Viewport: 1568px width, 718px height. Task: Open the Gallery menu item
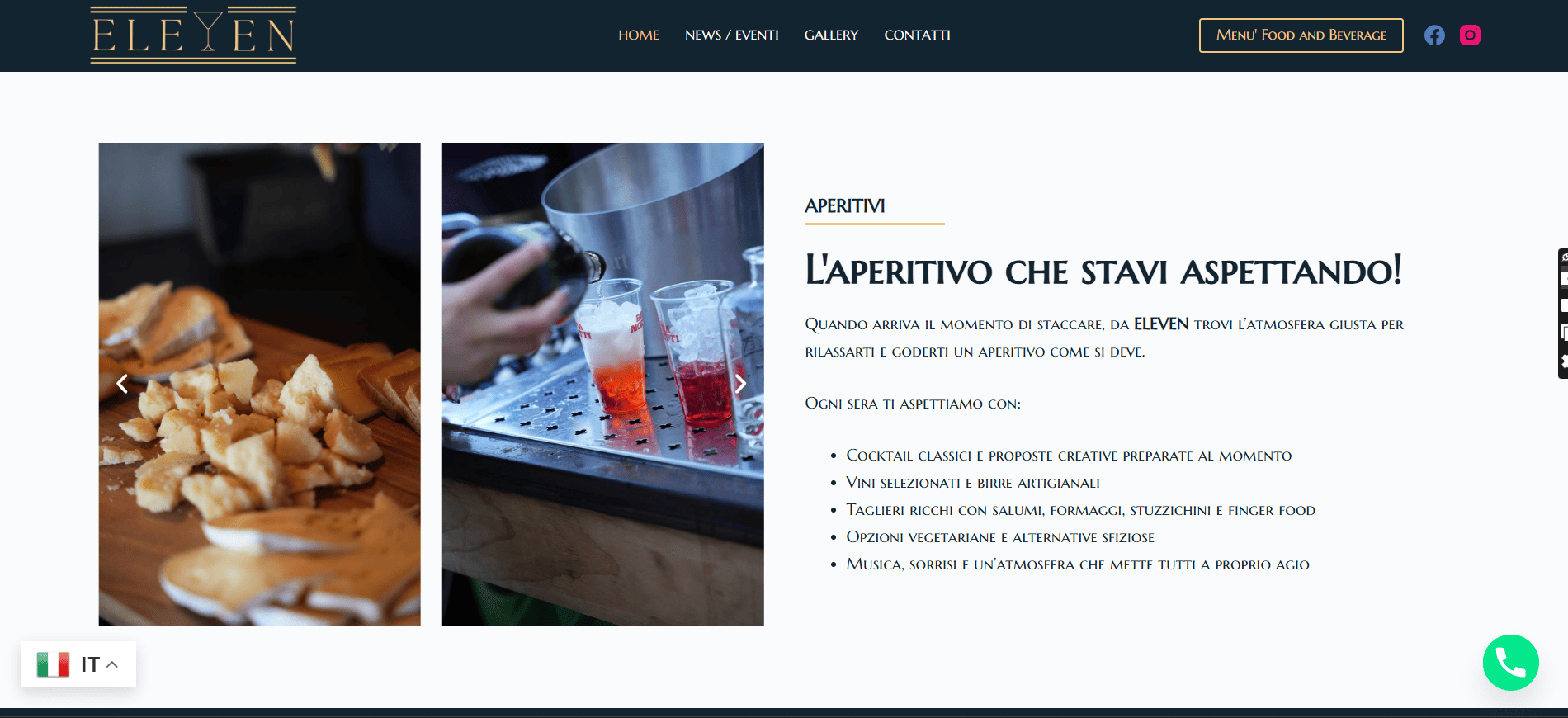[831, 35]
